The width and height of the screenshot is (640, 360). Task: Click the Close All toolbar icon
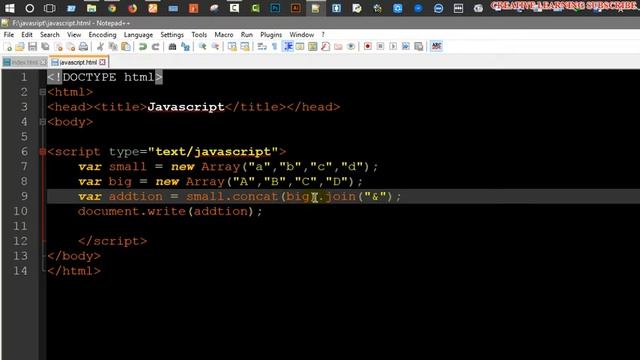point(71,47)
